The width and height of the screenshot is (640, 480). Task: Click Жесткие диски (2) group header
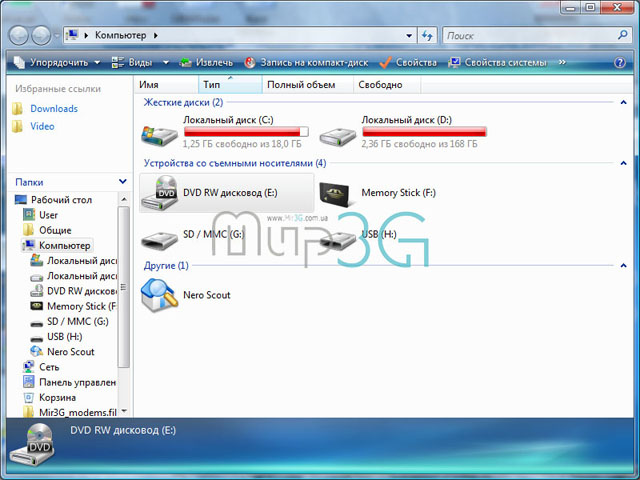pos(183,102)
